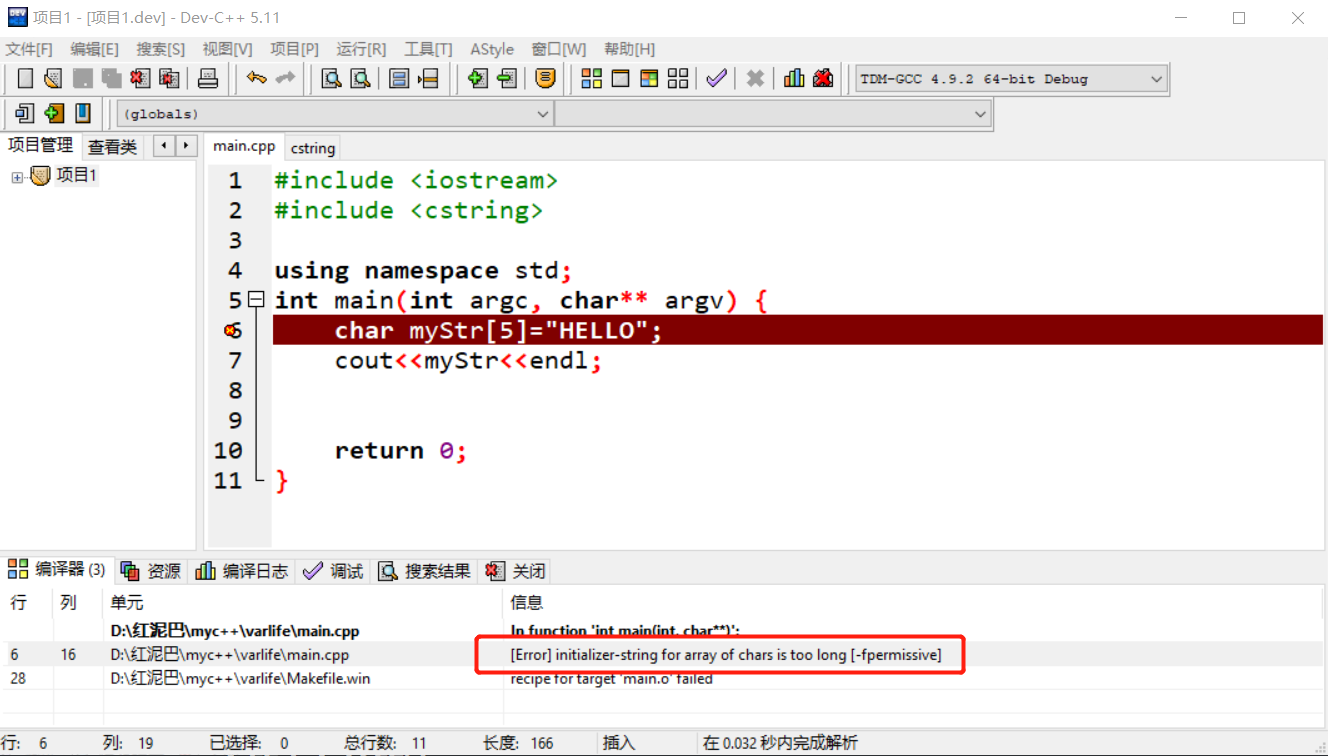Click the Stop execution X icon

click(756, 78)
